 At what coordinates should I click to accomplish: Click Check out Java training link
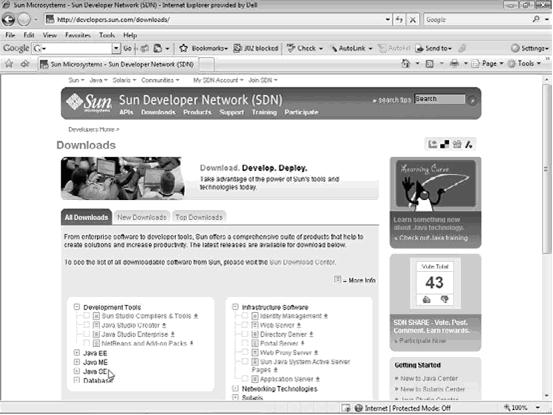click(433, 238)
